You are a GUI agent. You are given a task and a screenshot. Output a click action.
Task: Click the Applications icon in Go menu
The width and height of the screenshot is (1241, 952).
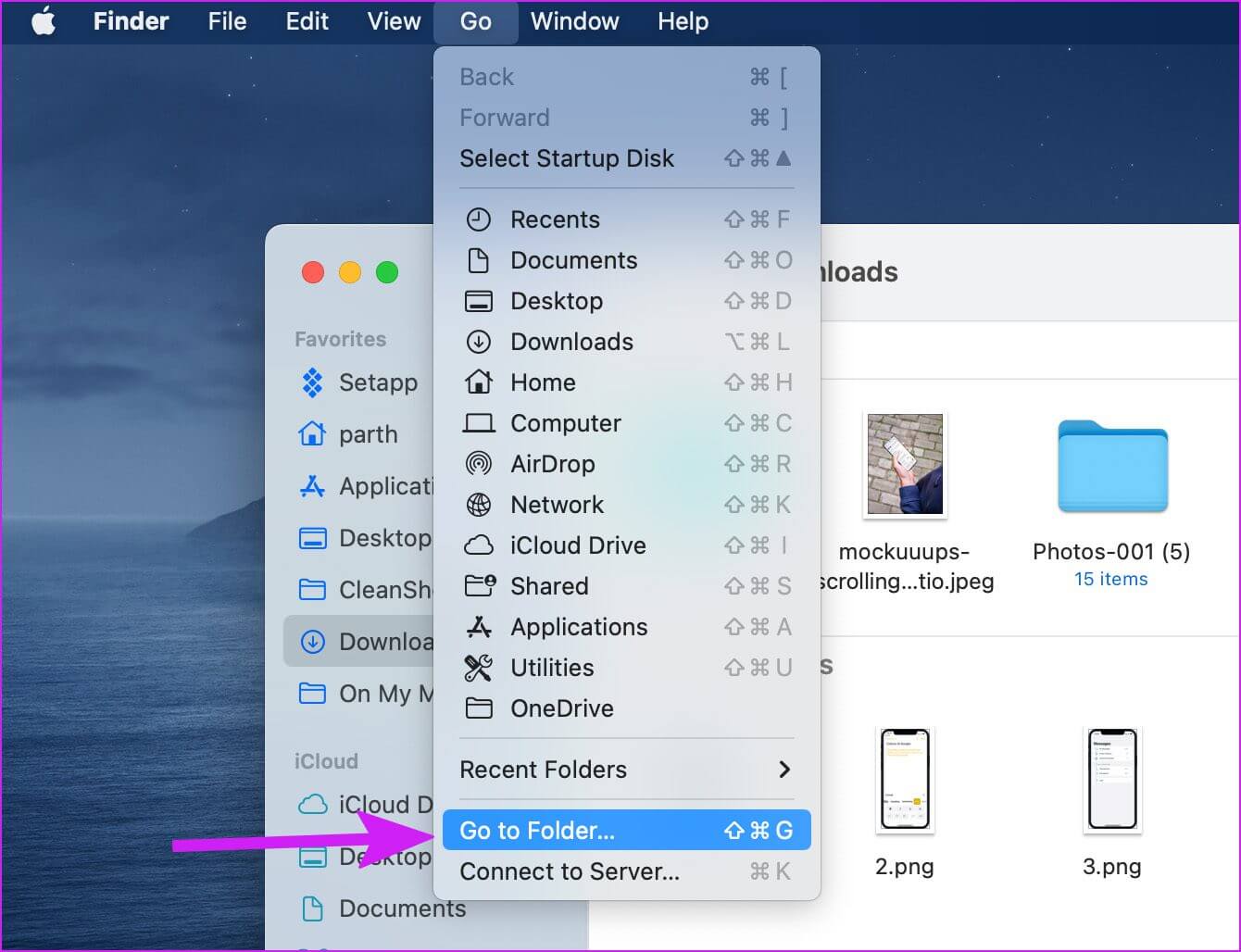pyautogui.click(x=479, y=627)
